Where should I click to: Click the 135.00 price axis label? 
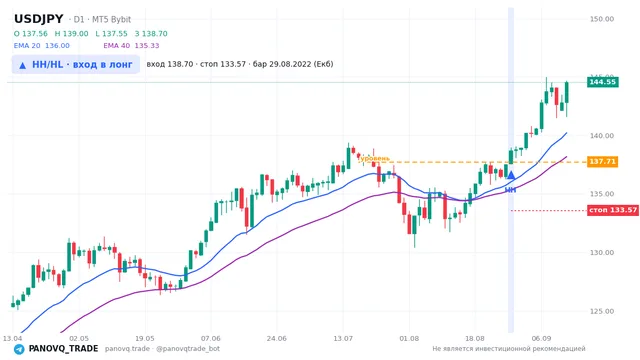click(602, 194)
